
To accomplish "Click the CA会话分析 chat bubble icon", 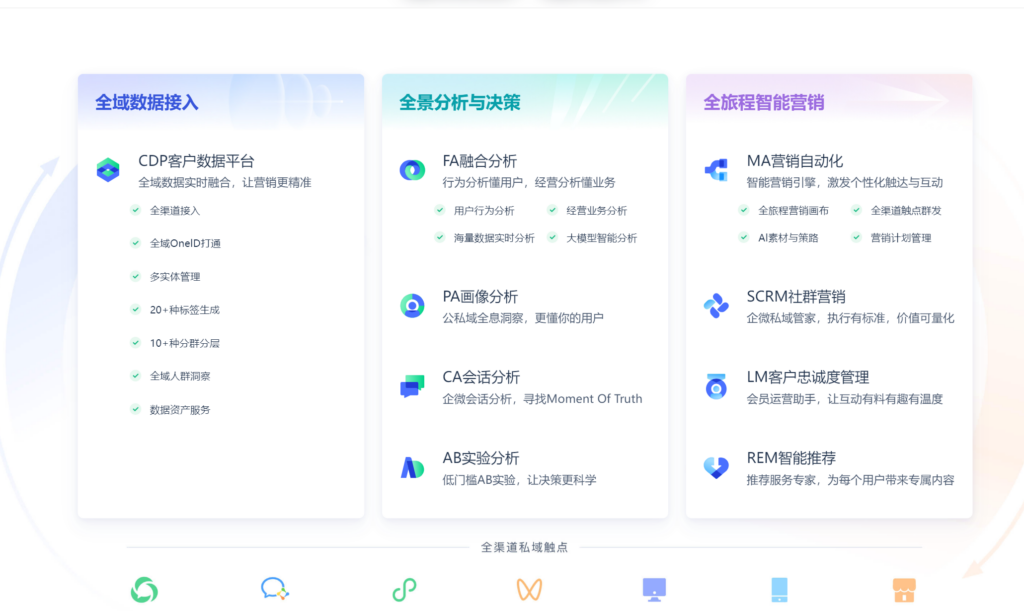I will pyautogui.click(x=412, y=387).
